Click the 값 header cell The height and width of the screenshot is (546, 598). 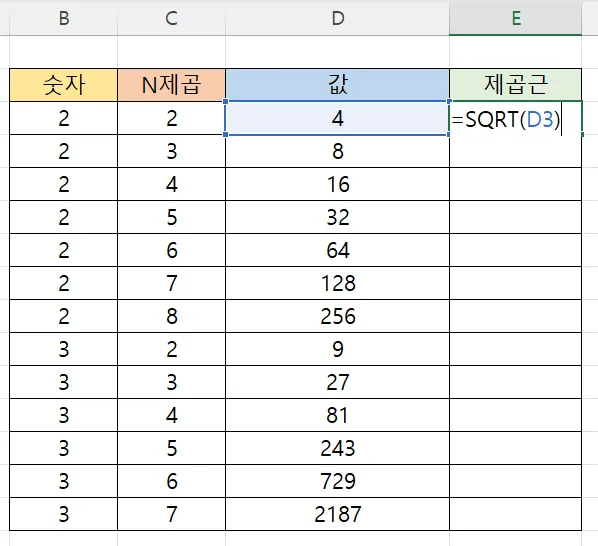338,85
